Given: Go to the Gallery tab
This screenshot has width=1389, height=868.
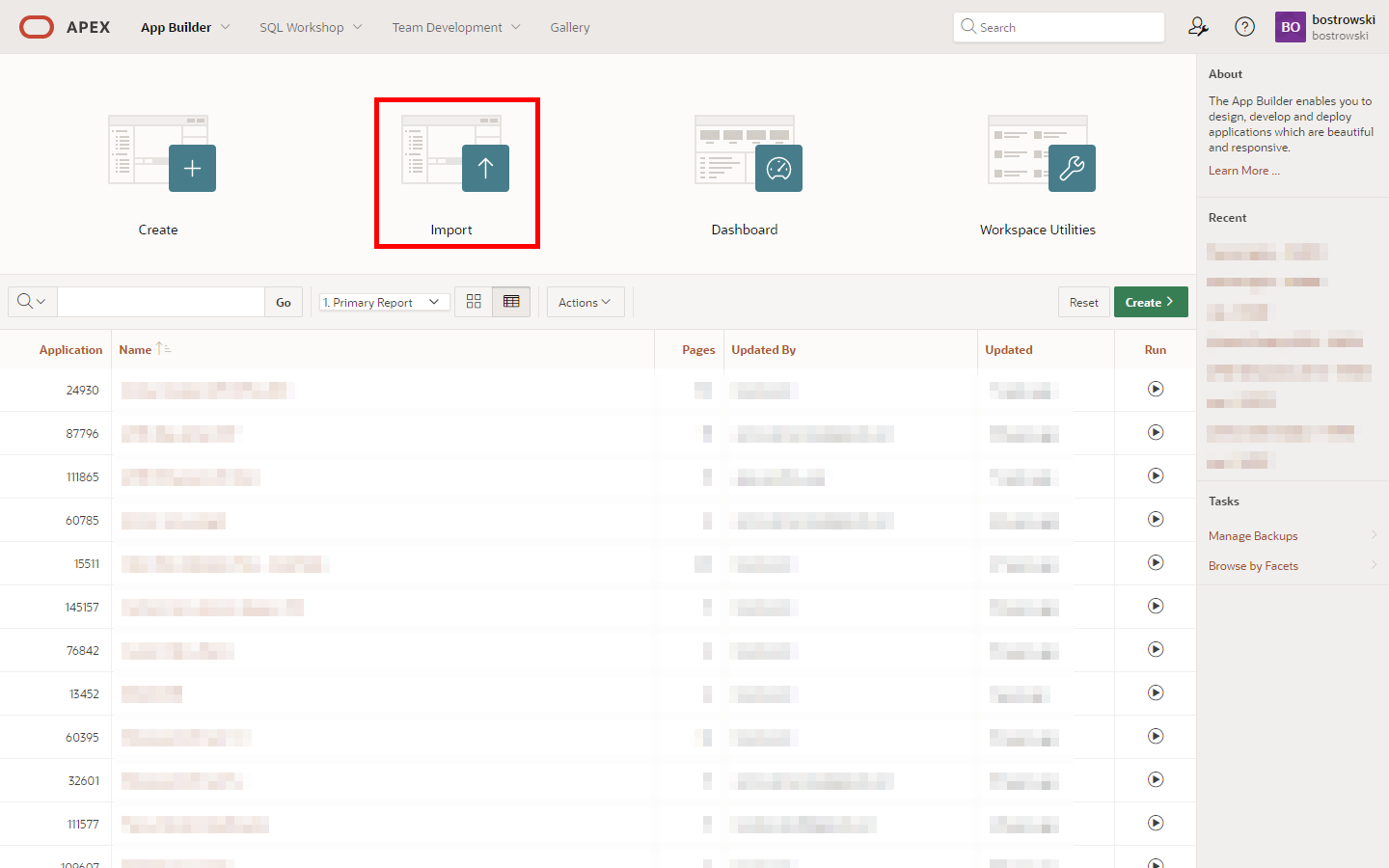Looking at the screenshot, I should tap(569, 27).
